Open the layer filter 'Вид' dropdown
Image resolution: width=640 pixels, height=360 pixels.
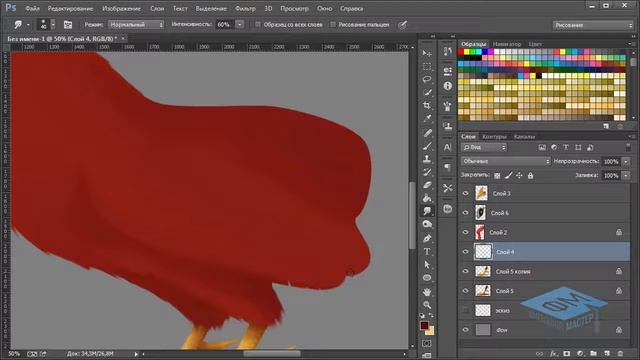point(484,147)
